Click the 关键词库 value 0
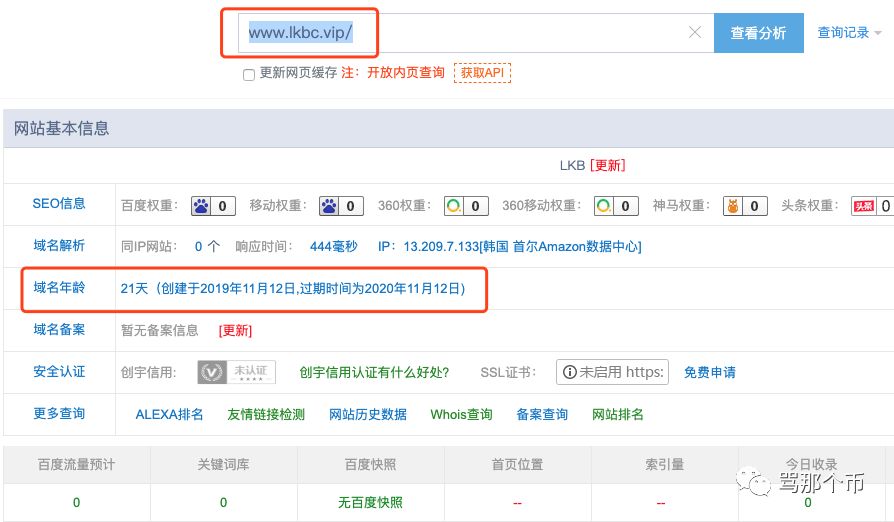 pyautogui.click(x=224, y=503)
